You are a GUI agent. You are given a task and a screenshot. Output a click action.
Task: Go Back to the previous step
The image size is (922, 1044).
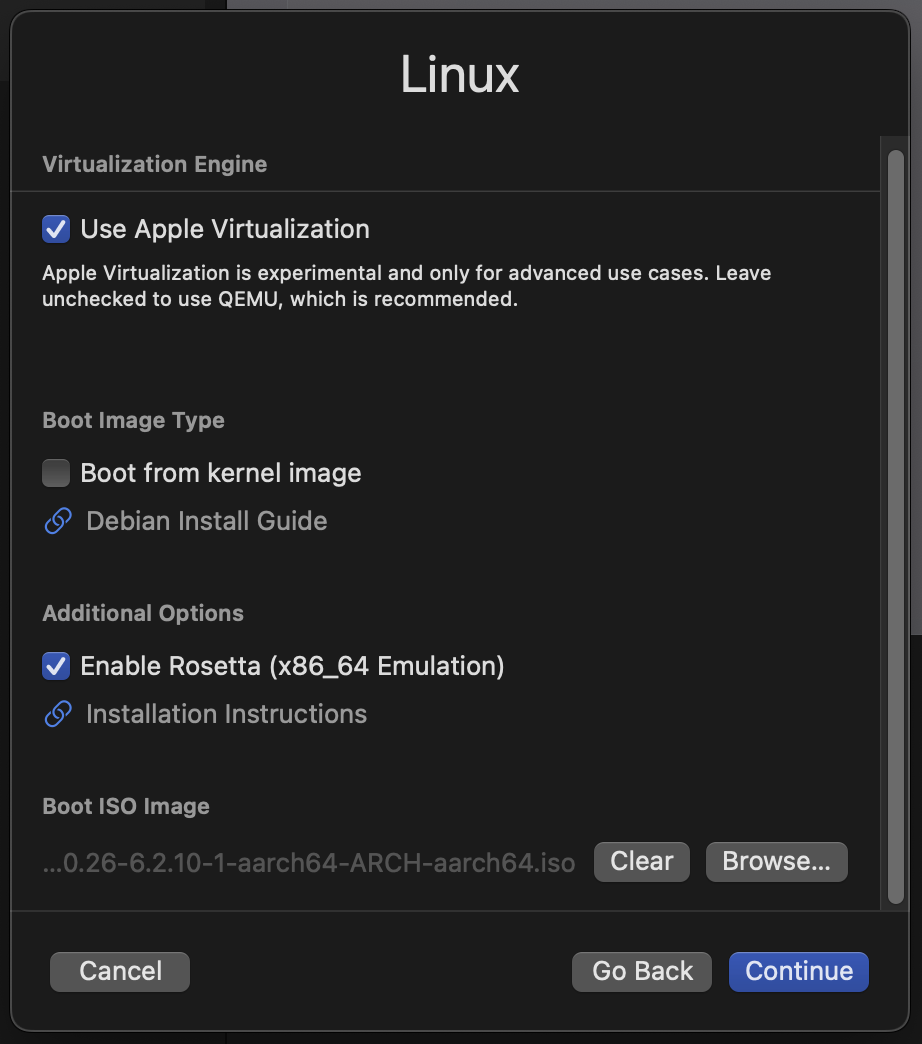pos(642,971)
